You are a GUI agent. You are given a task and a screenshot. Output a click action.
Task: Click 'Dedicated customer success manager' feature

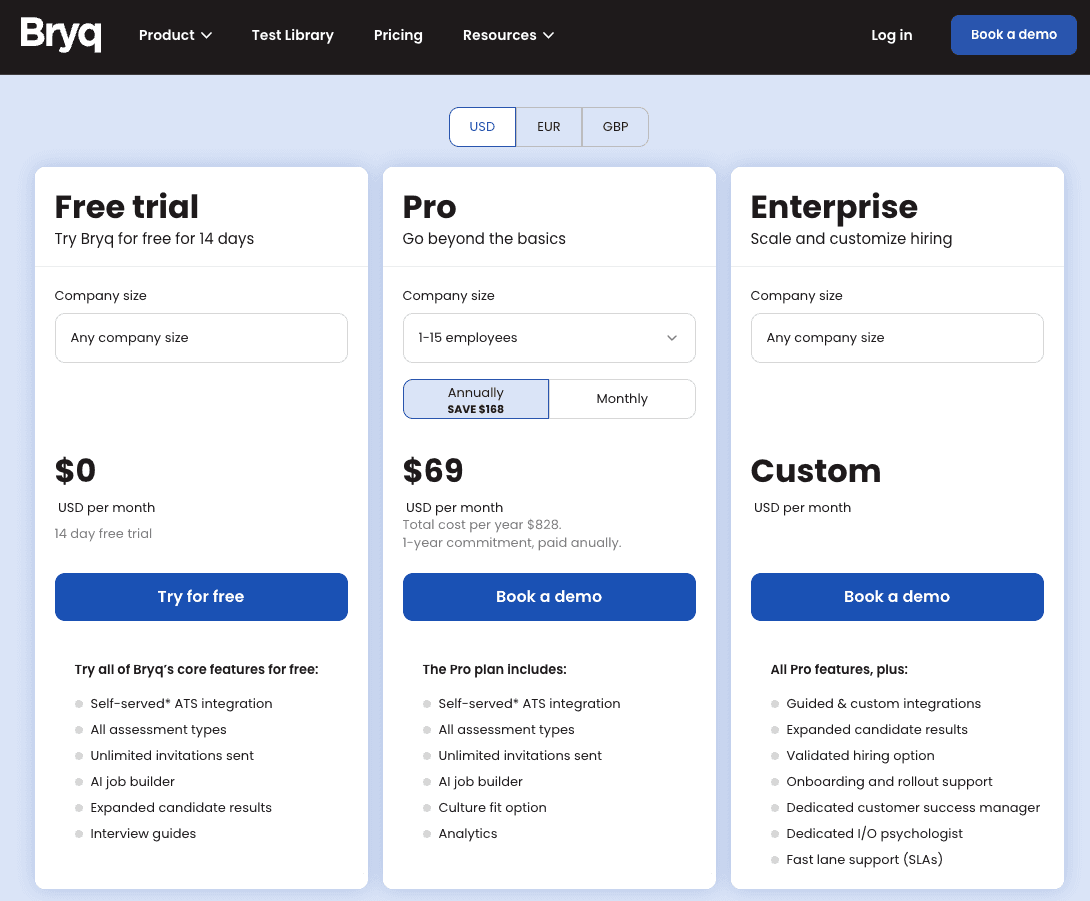click(x=913, y=807)
